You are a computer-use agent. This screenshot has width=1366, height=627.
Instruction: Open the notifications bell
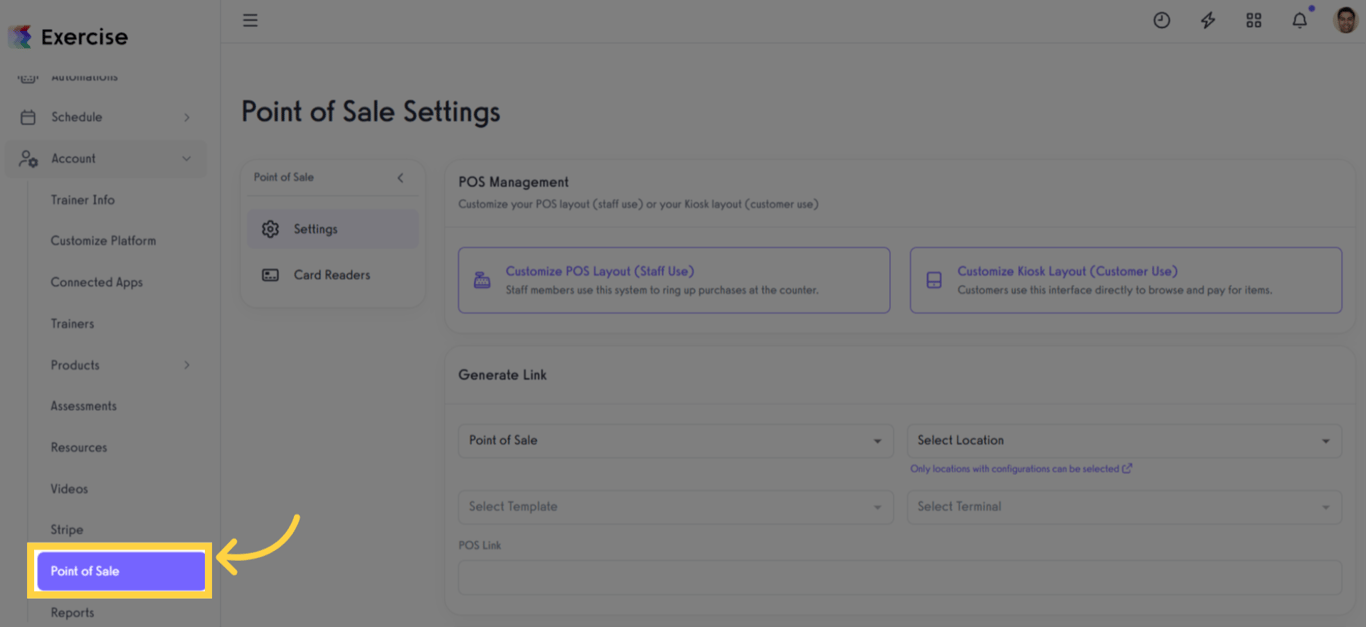coord(1299,20)
